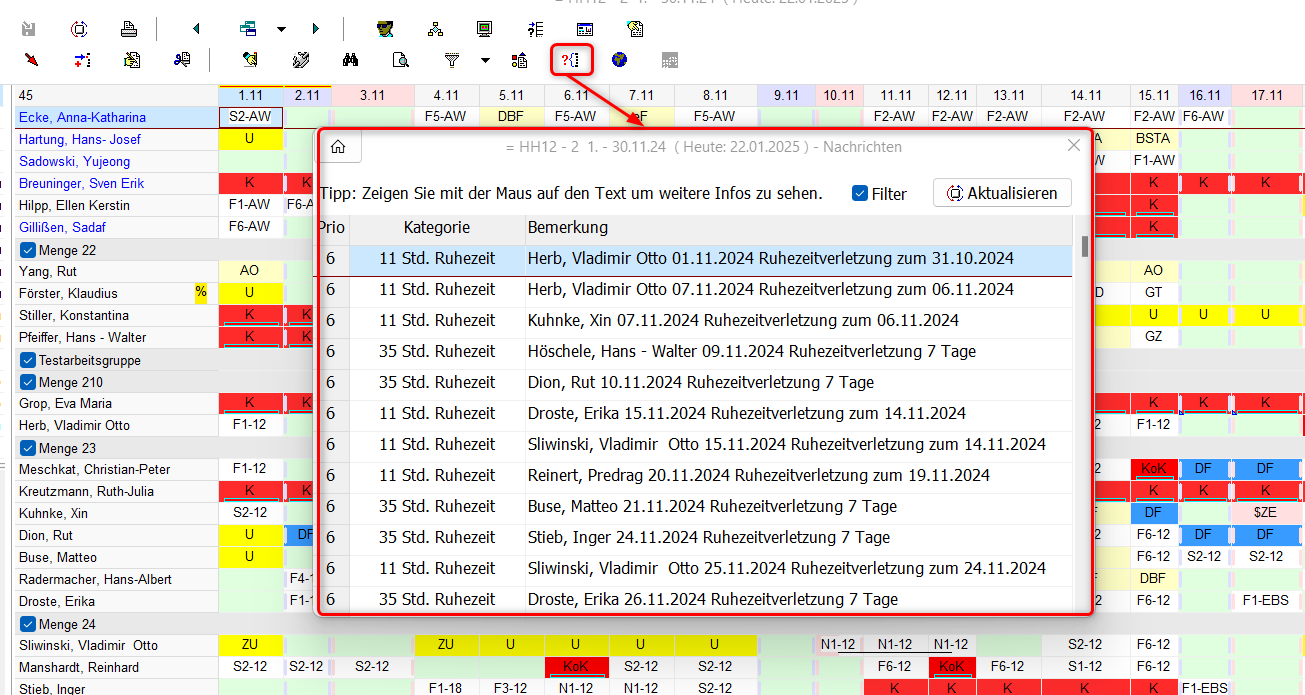
Task: Go to next period with right arrow
Action: (x=316, y=29)
